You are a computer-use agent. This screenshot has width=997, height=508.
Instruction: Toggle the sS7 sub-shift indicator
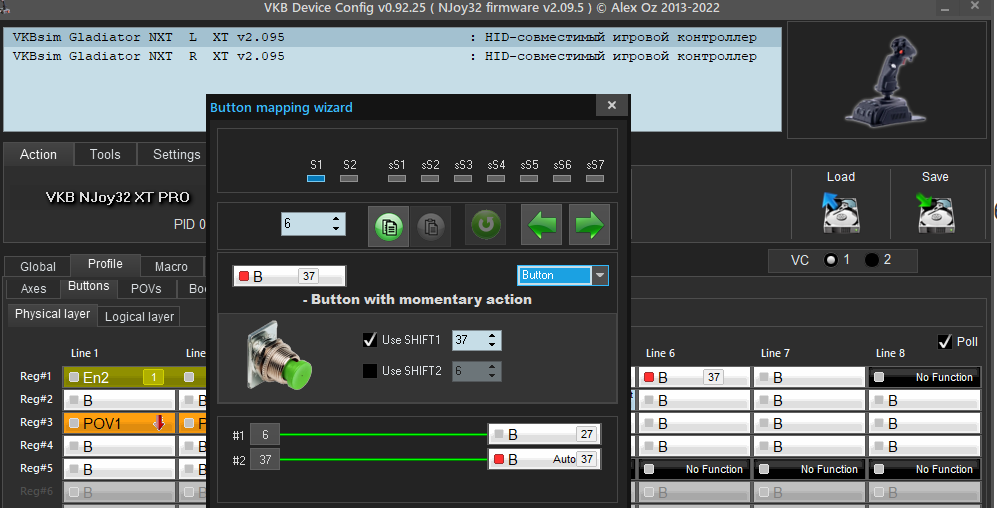[595, 179]
